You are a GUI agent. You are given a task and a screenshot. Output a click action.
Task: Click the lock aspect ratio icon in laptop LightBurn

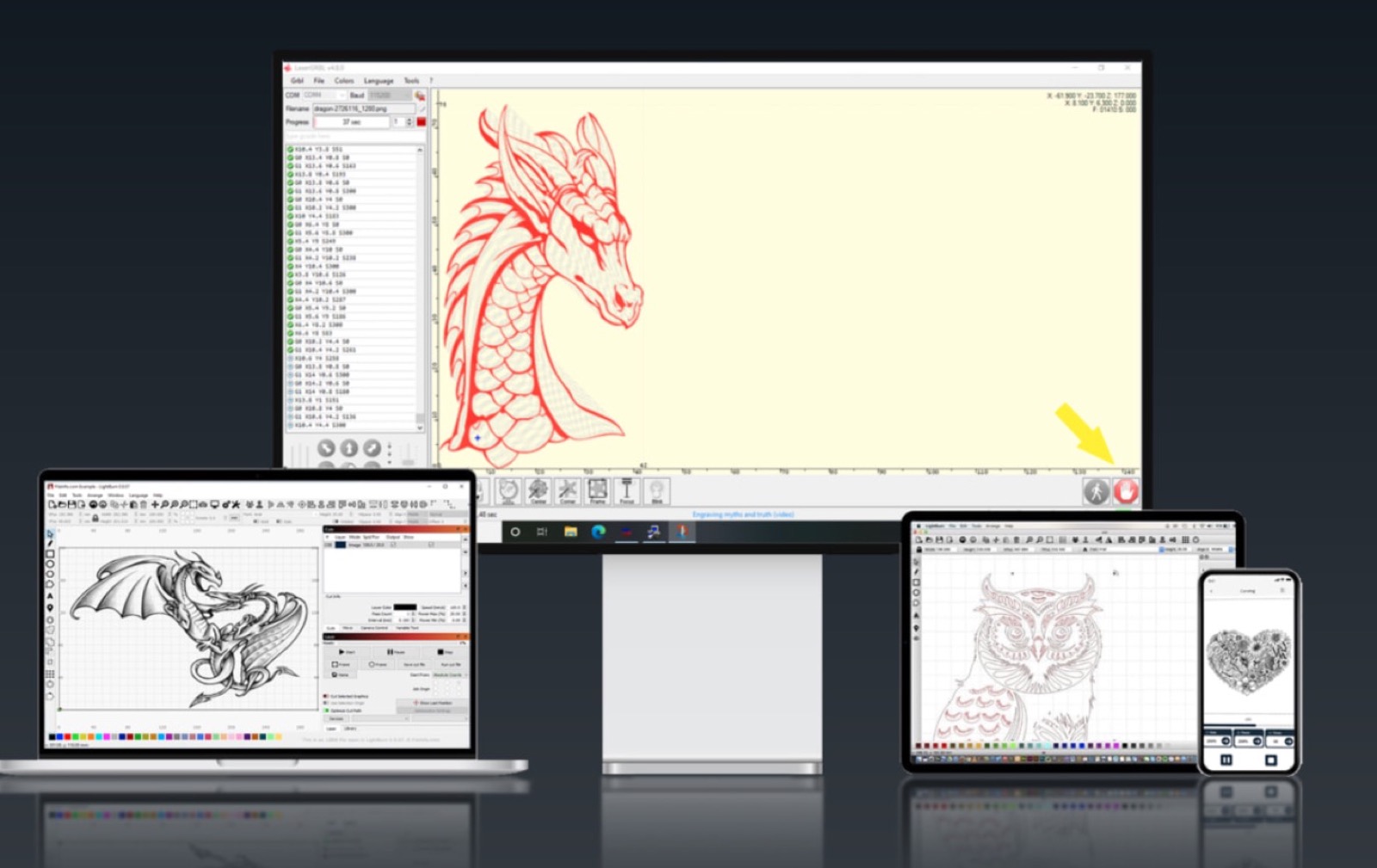pos(95,518)
